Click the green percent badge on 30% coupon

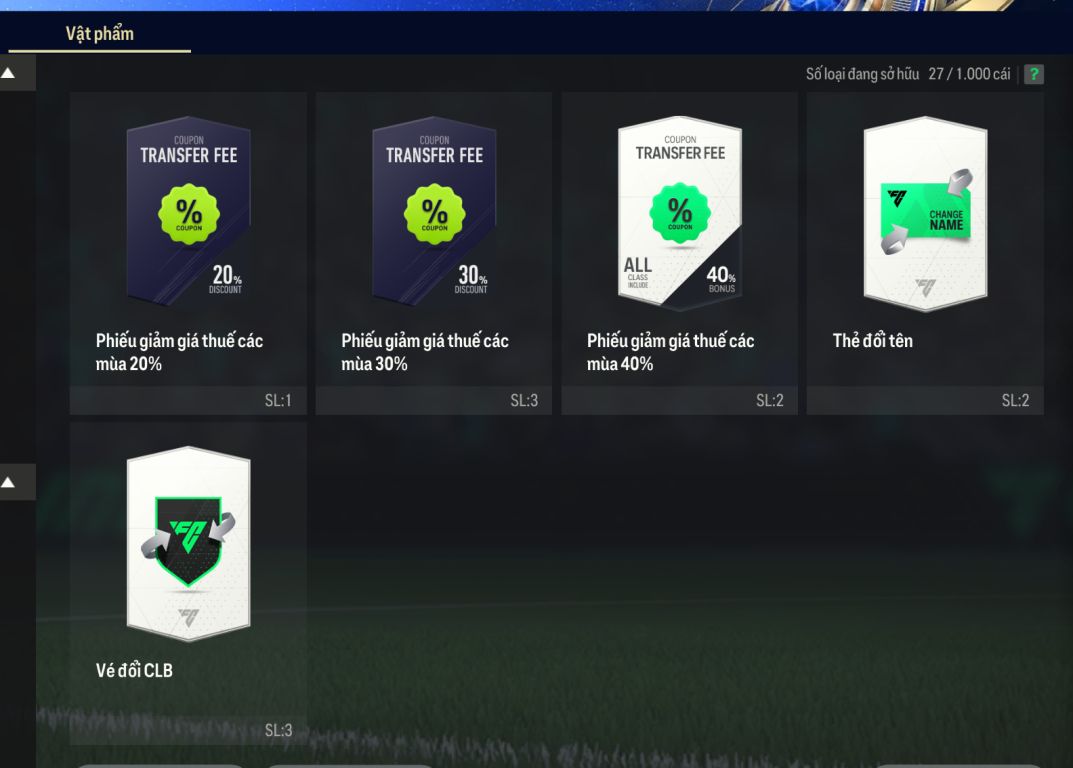pyautogui.click(x=434, y=214)
